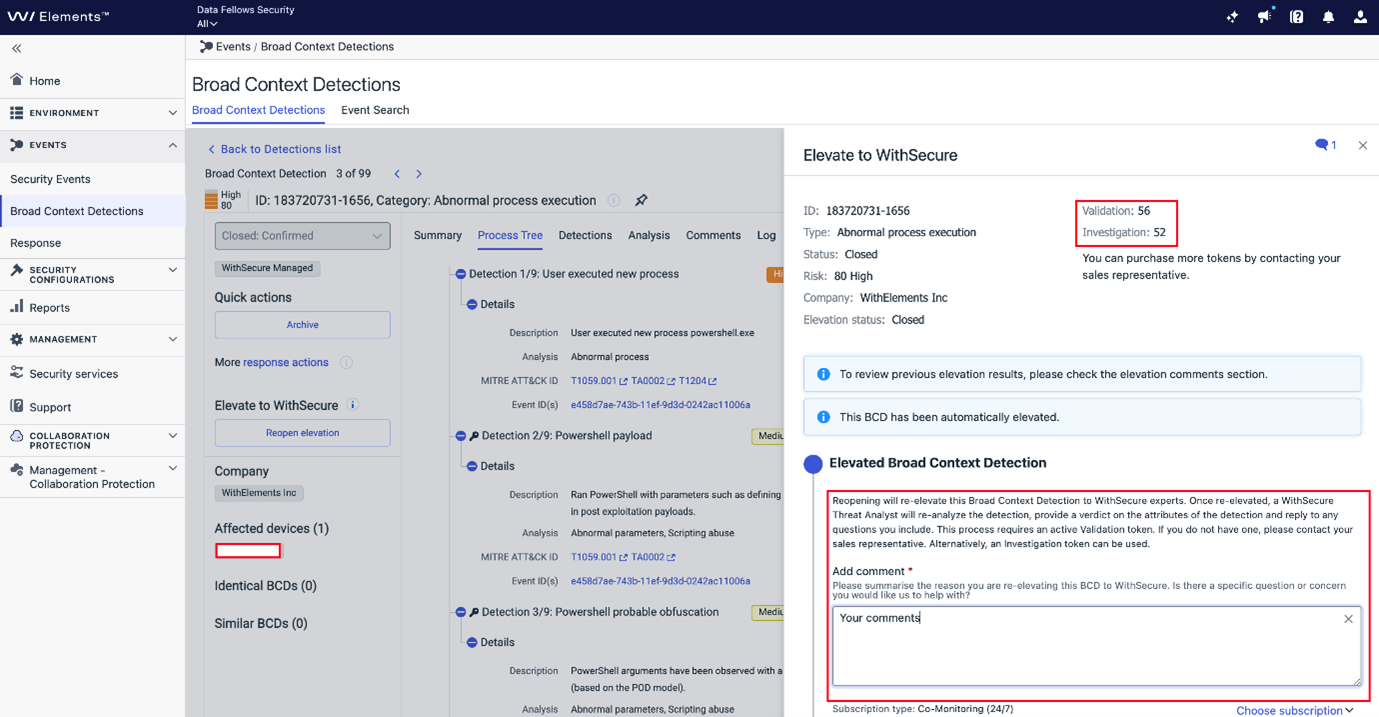The height and width of the screenshot is (717, 1379).
Task: Show info next to the category title
Action: click(613, 200)
